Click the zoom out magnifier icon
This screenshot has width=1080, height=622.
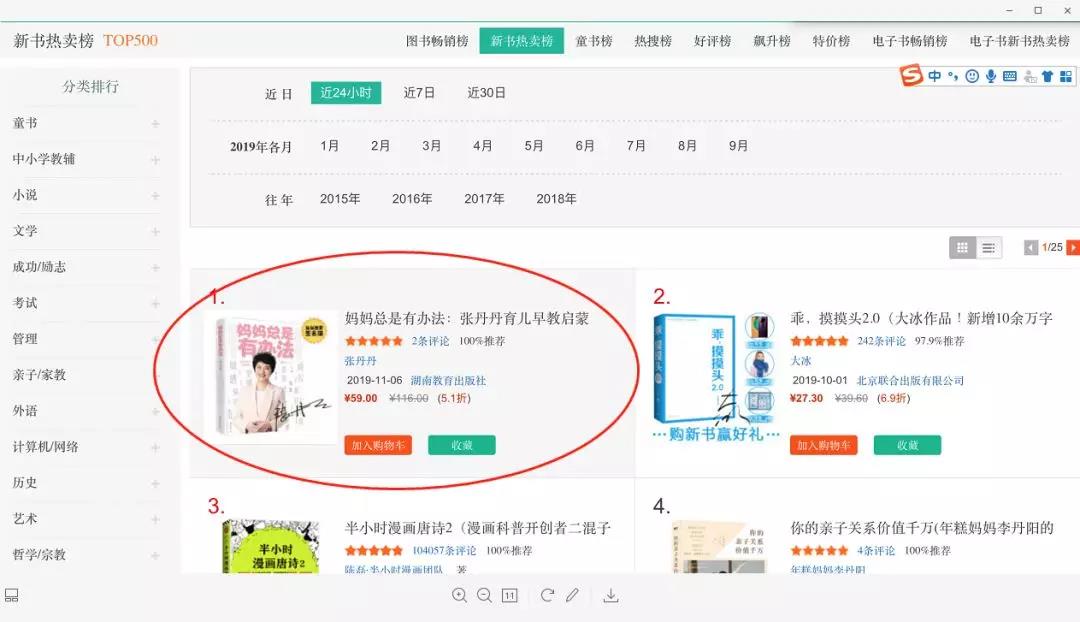(484, 595)
